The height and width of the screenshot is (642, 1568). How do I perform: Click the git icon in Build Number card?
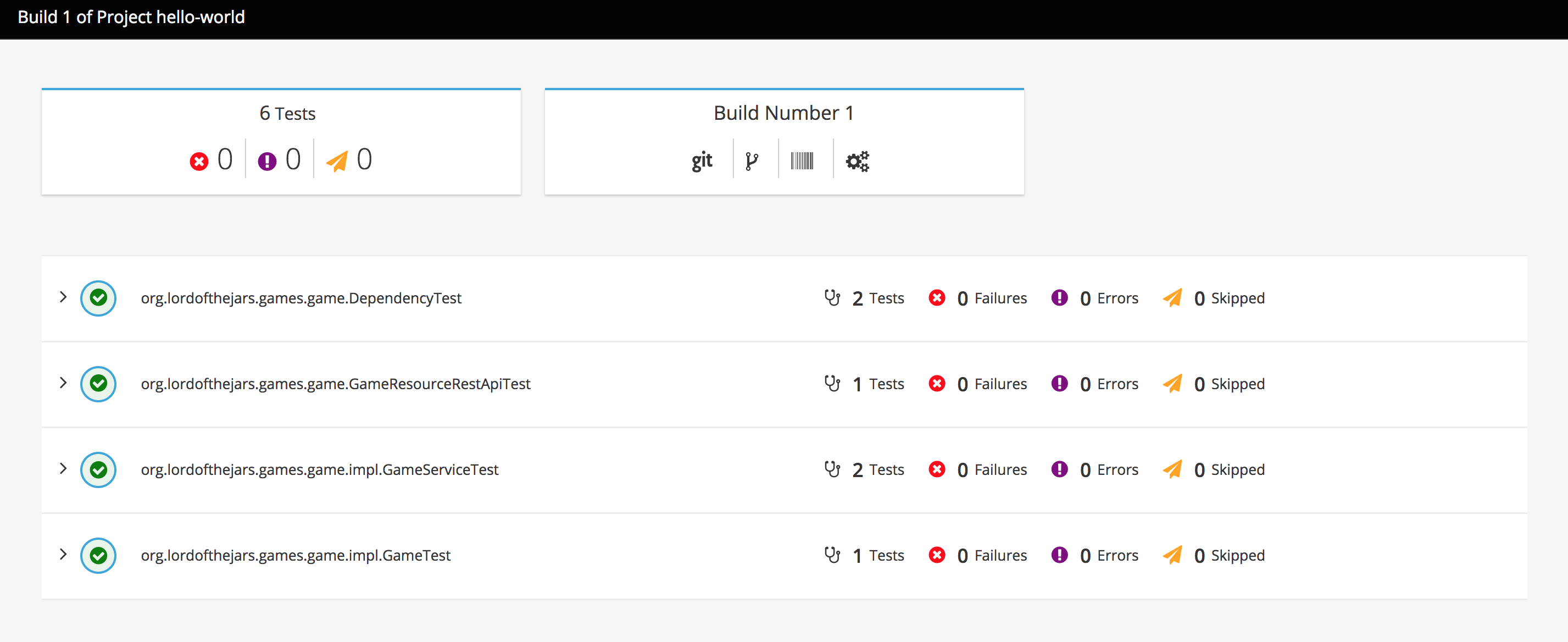(702, 161)
